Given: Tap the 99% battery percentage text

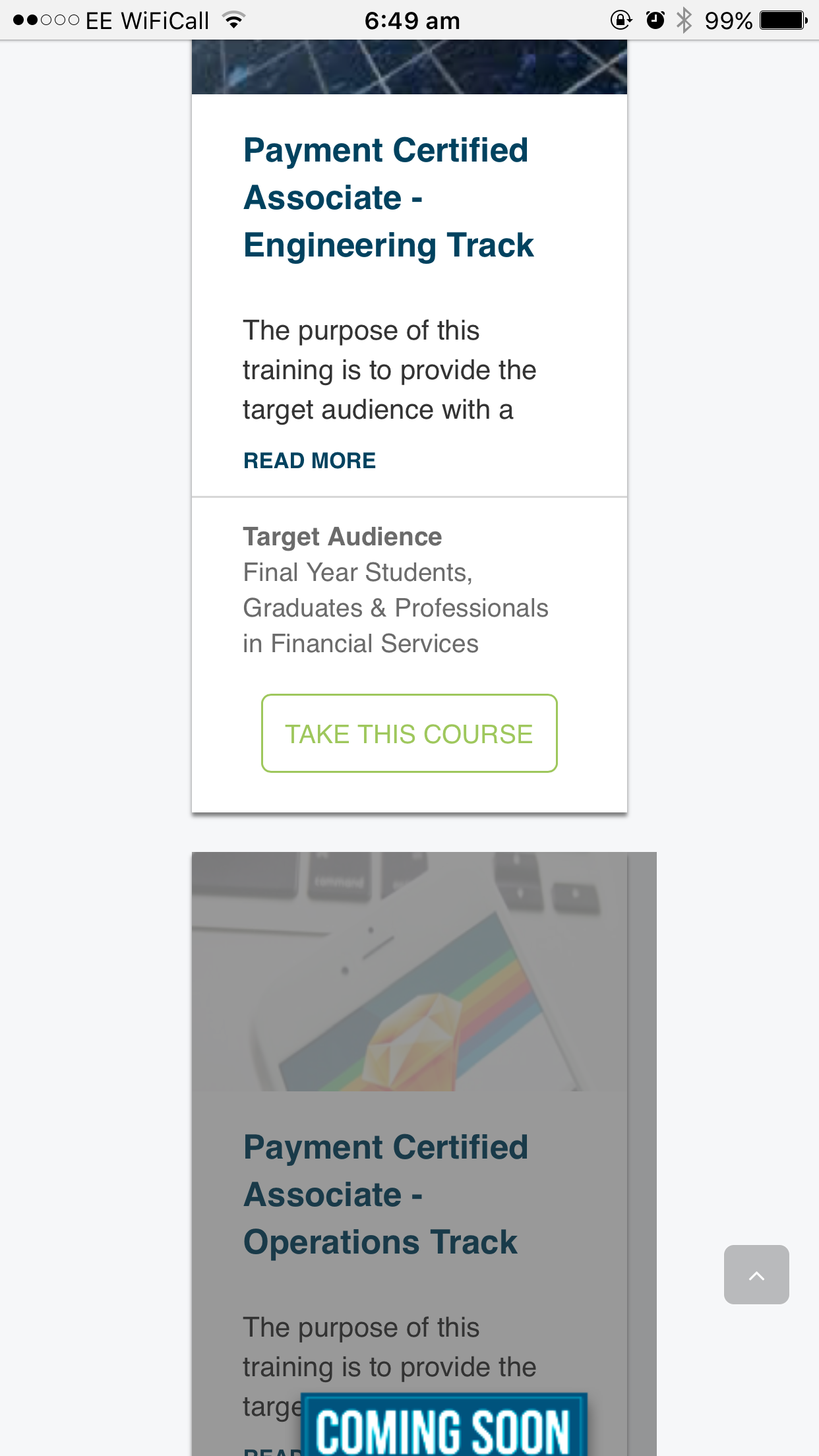Looking at the screenshot, I should point(728,20).
